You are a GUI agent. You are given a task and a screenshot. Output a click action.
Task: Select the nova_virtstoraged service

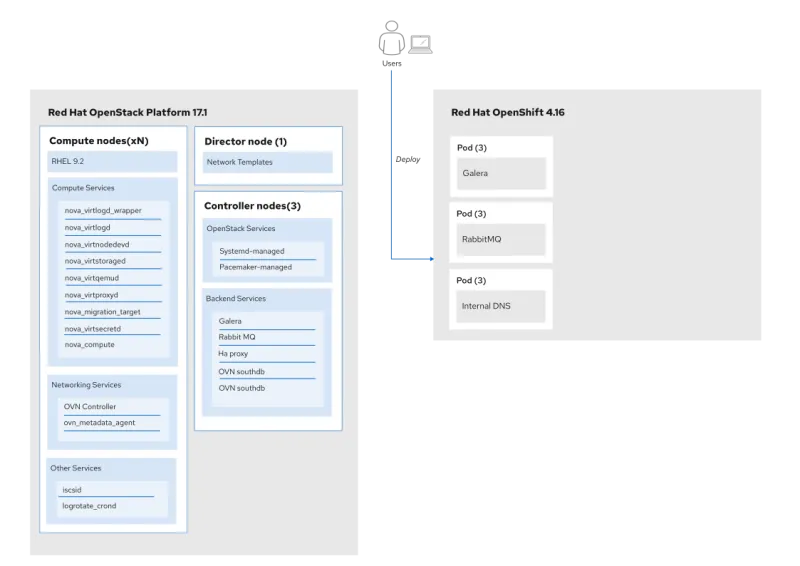tap(95, 261)
